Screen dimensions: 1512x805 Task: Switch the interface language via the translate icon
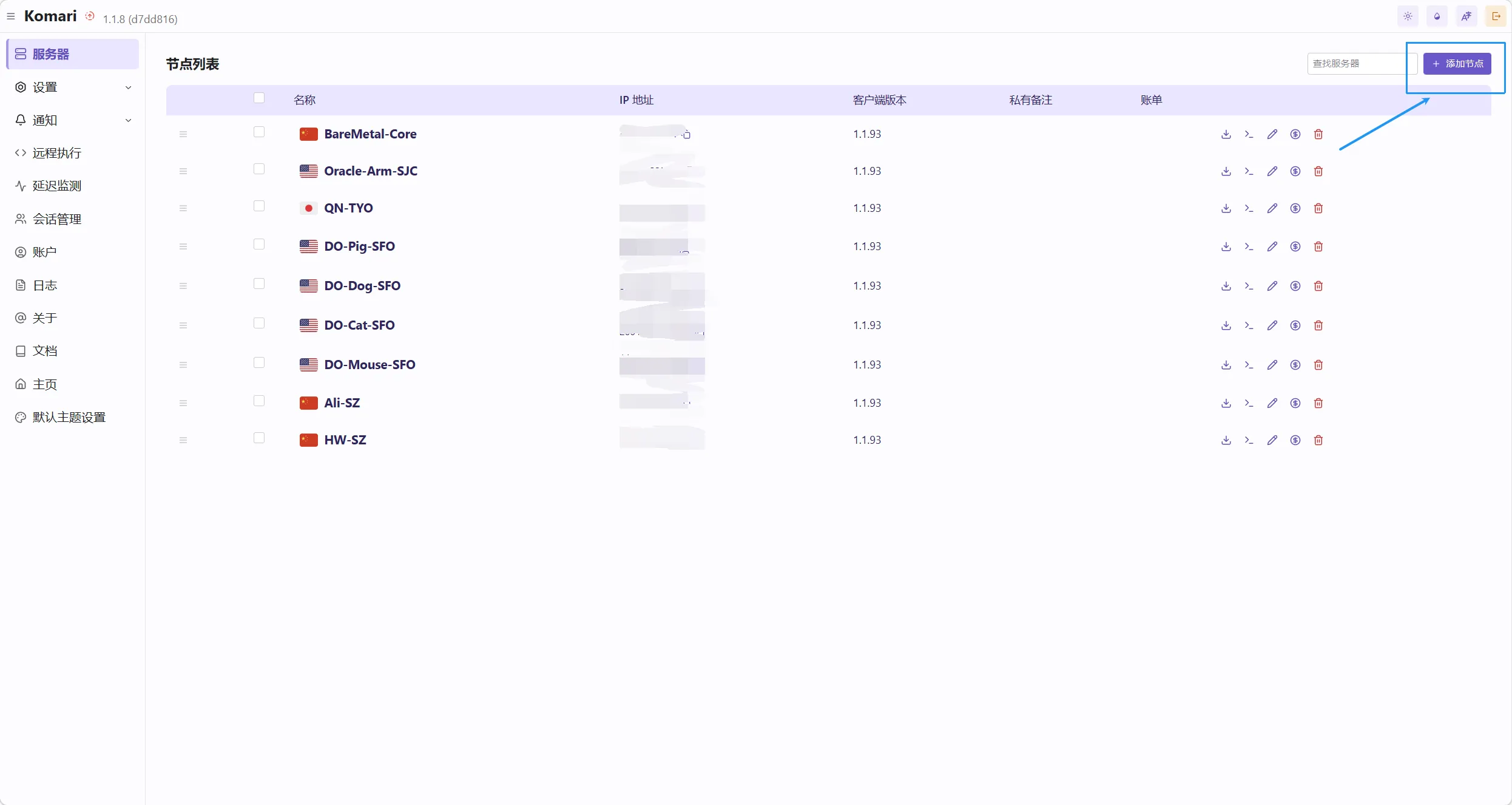pyautogui.click(x=1466, y=16)
